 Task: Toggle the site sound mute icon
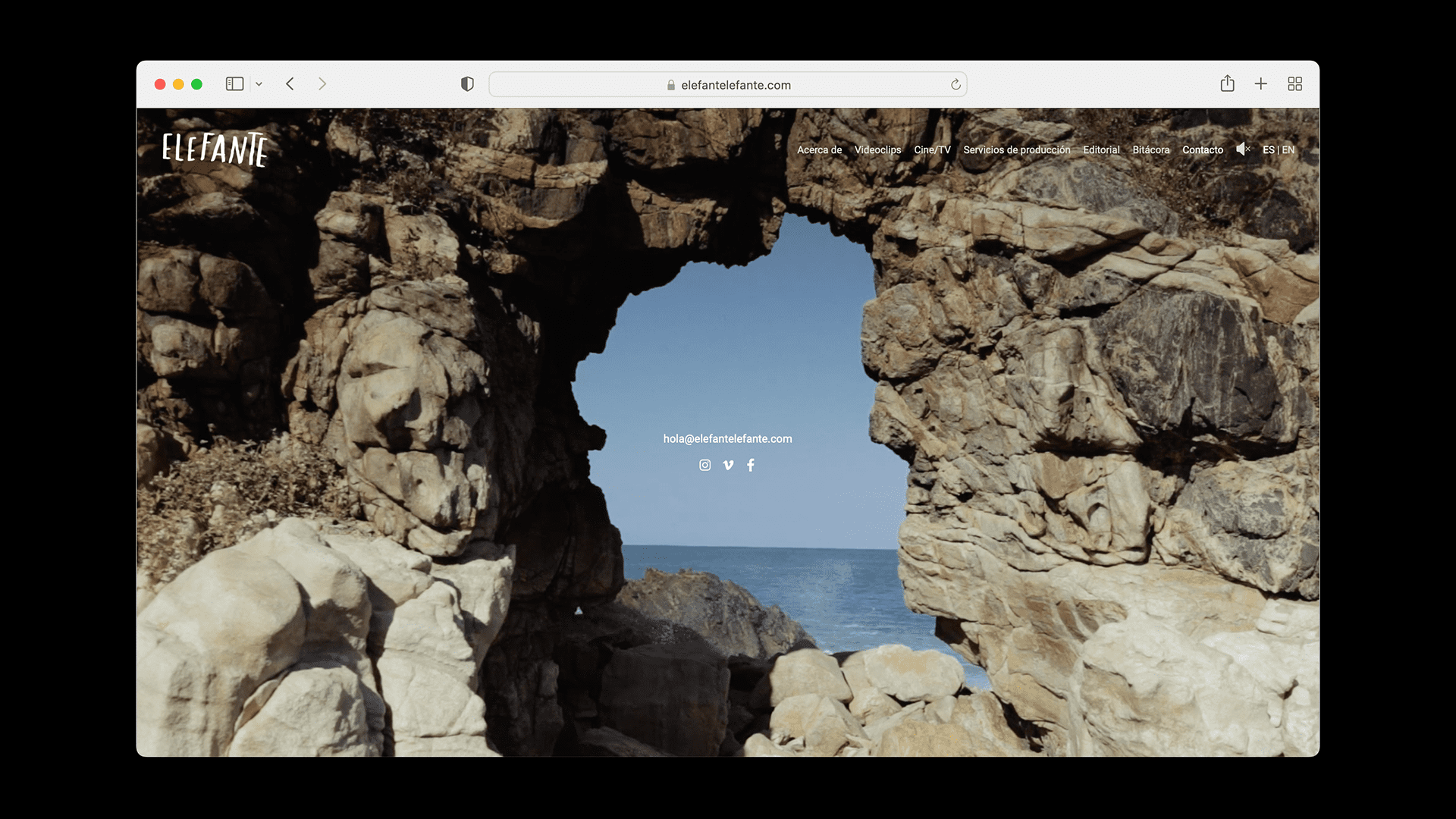pos(1243,149)
